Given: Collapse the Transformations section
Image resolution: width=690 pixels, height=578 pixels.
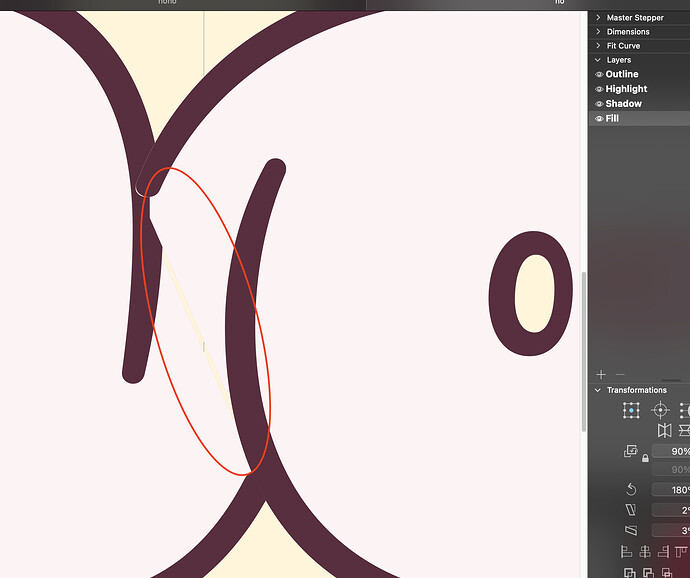Looking at the screenshot, I should (x=598, y=390).
